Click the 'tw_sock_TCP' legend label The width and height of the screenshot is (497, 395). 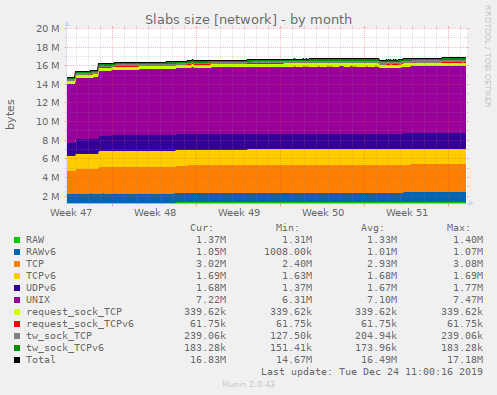point(59,336)
